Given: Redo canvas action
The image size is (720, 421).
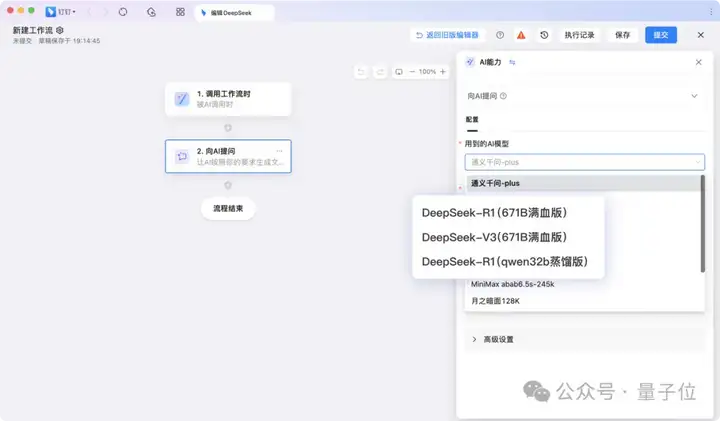Looking at the screenshot, I should point(380,72).
